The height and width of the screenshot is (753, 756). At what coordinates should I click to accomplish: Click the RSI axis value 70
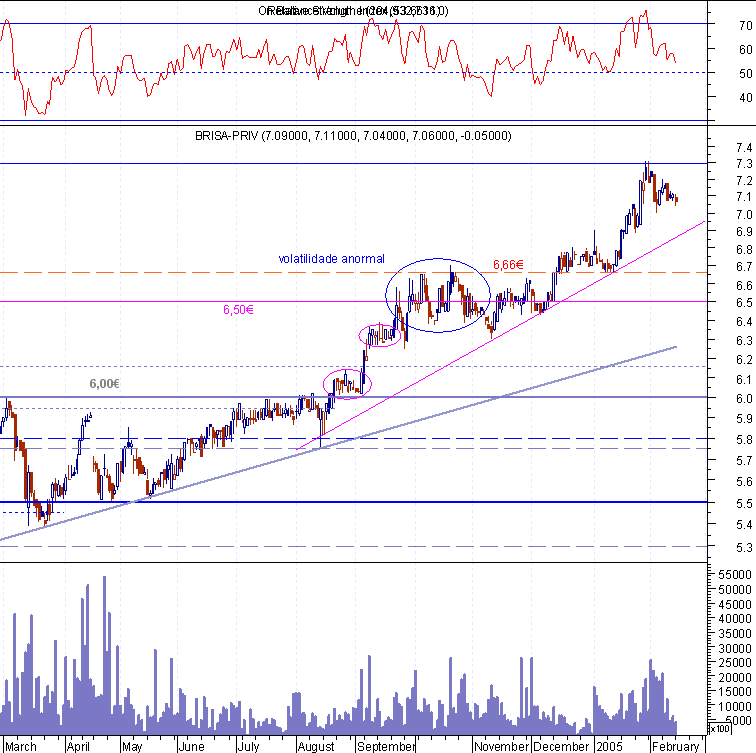(x=745, y=26)
